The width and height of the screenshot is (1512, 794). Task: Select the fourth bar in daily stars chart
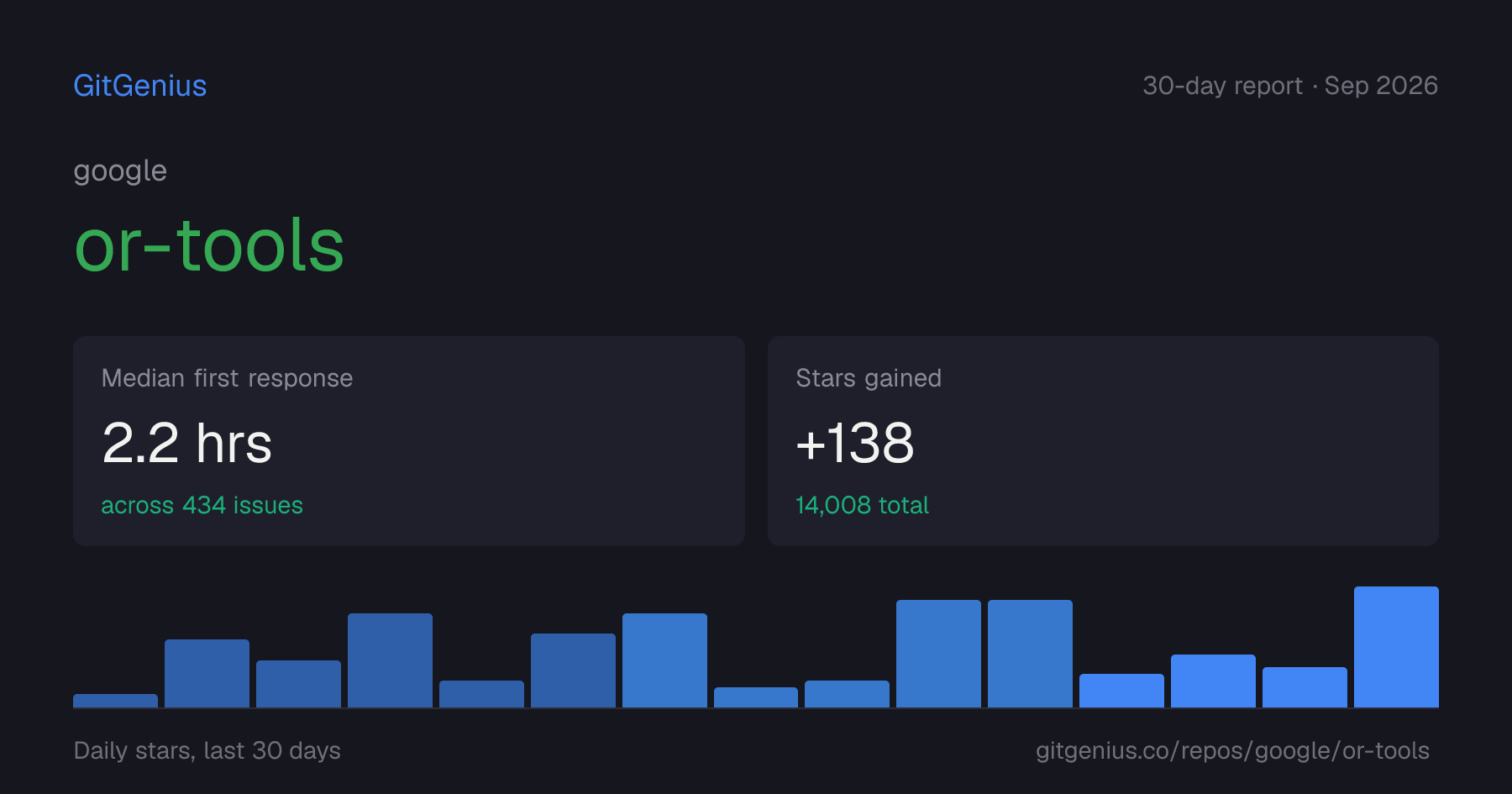point(390,660)
